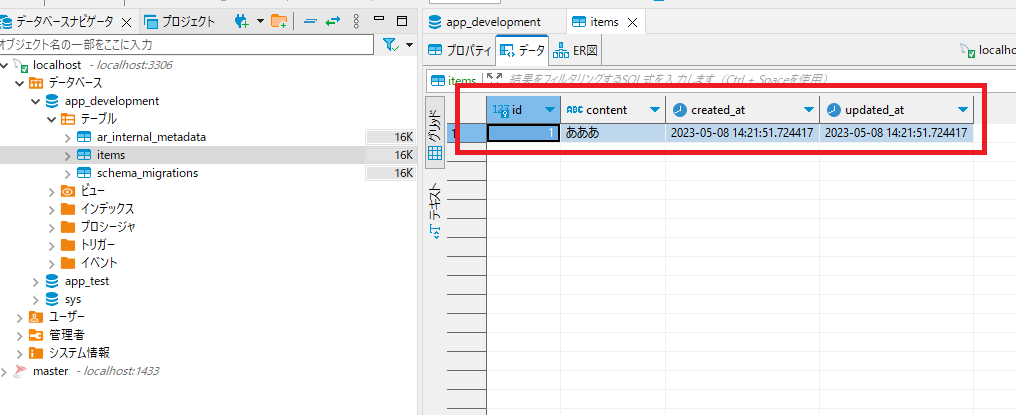Select the sys database
This screenshot has width=1016, height=415.
click(x=73, y=300)
